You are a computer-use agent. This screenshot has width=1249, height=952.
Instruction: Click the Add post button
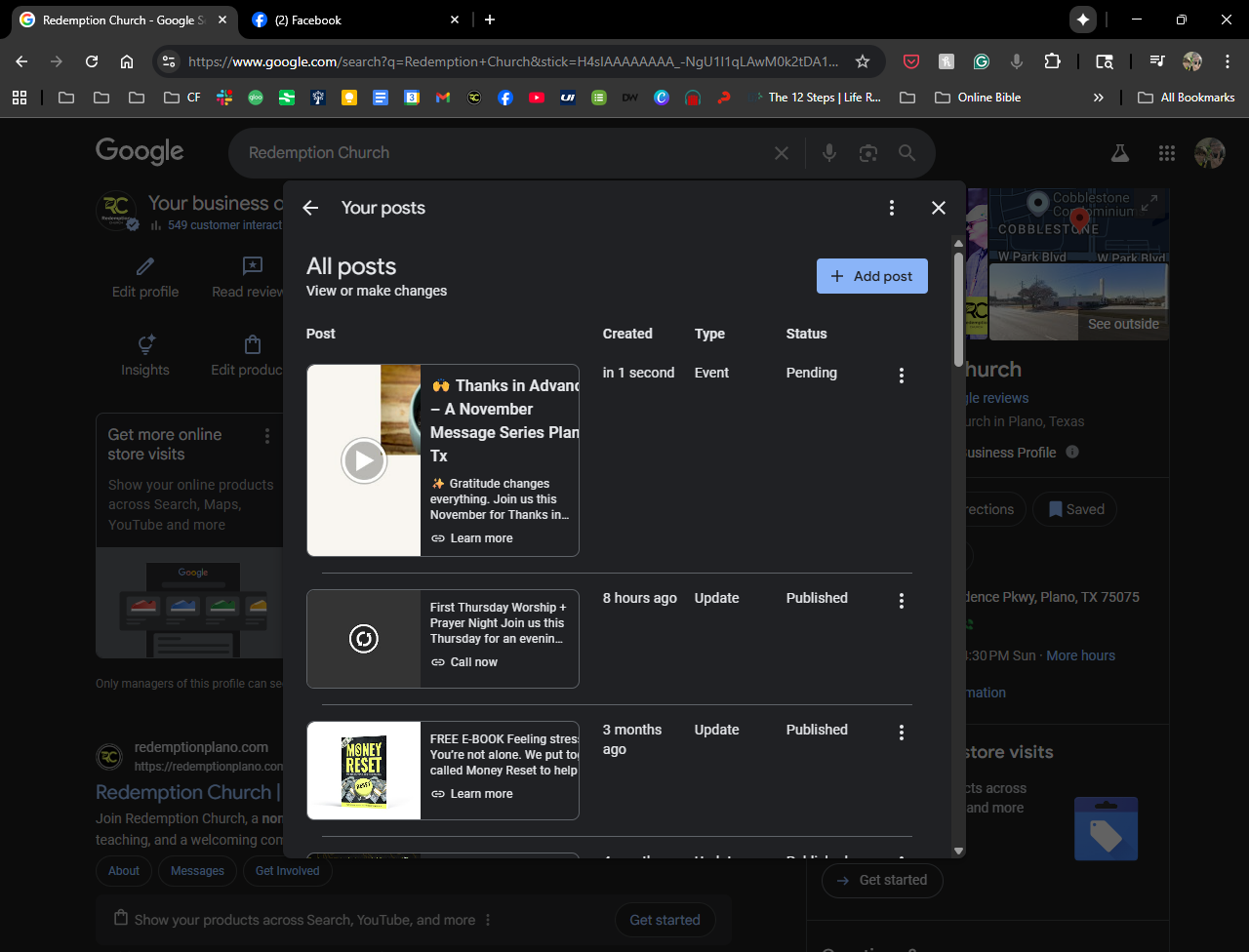pos(871,276)
